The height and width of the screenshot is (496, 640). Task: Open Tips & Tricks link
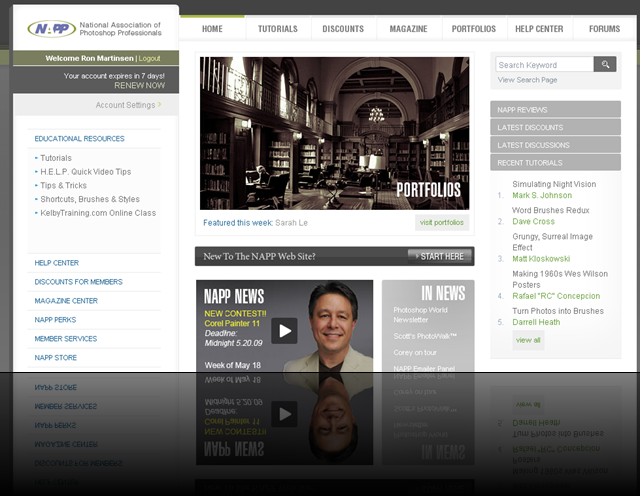63,185
